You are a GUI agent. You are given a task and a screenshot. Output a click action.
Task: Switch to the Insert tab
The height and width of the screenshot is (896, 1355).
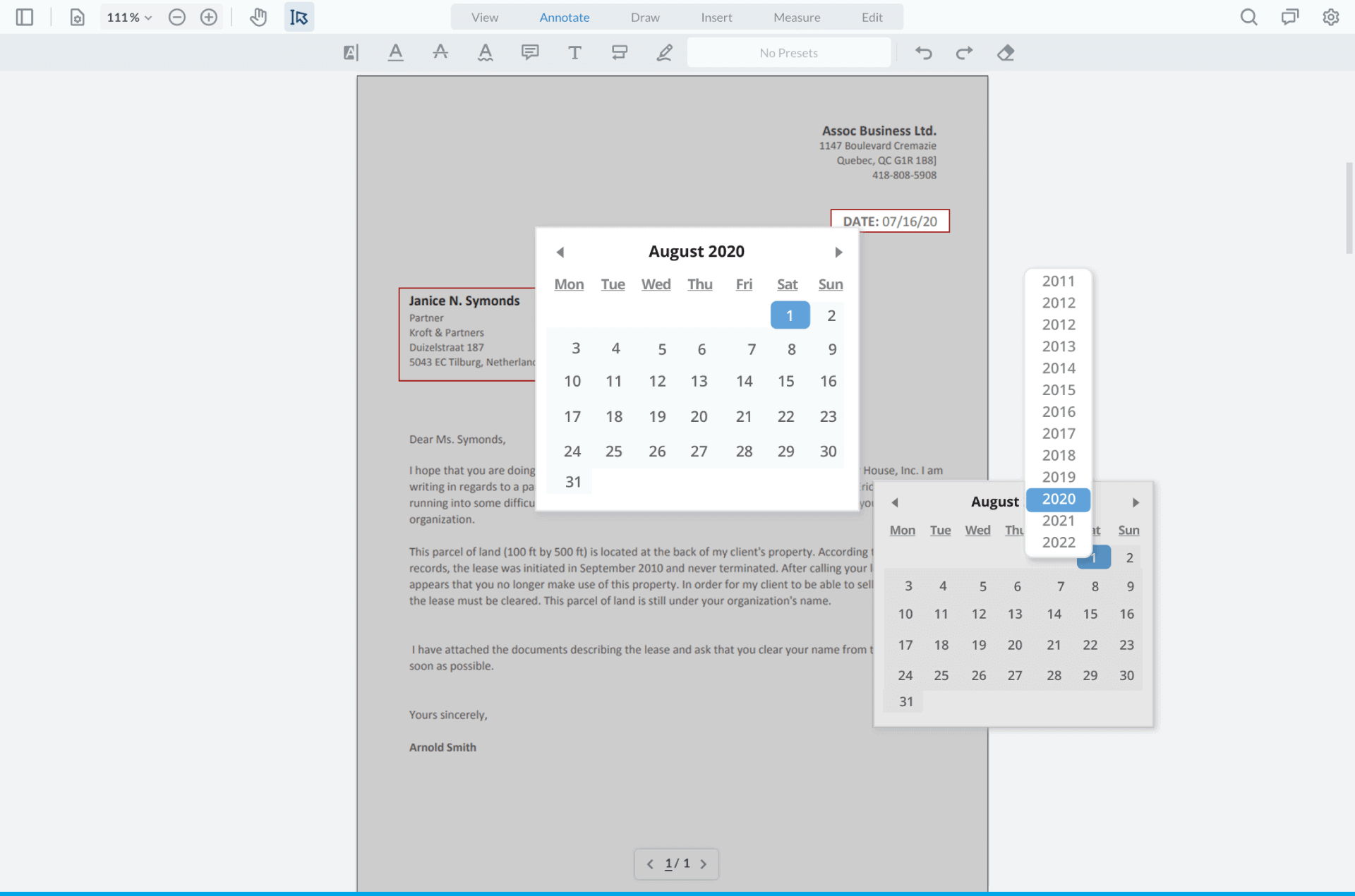click(x=716, y=17)
